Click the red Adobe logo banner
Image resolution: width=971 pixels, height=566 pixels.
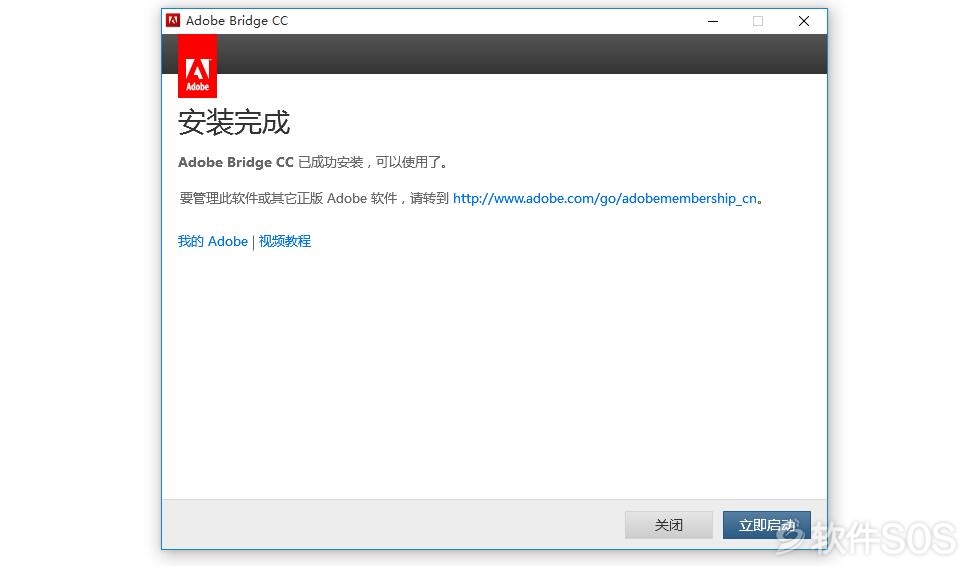pos(198,66)
